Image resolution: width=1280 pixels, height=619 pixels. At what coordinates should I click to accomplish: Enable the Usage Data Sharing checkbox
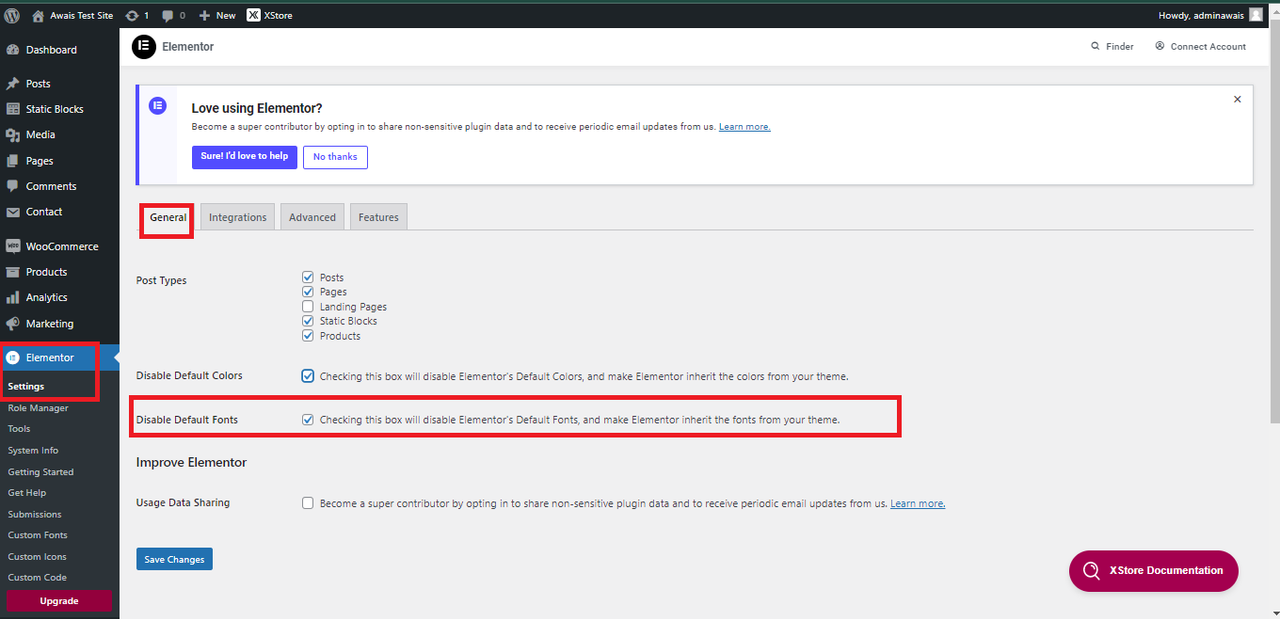[308, 503]
